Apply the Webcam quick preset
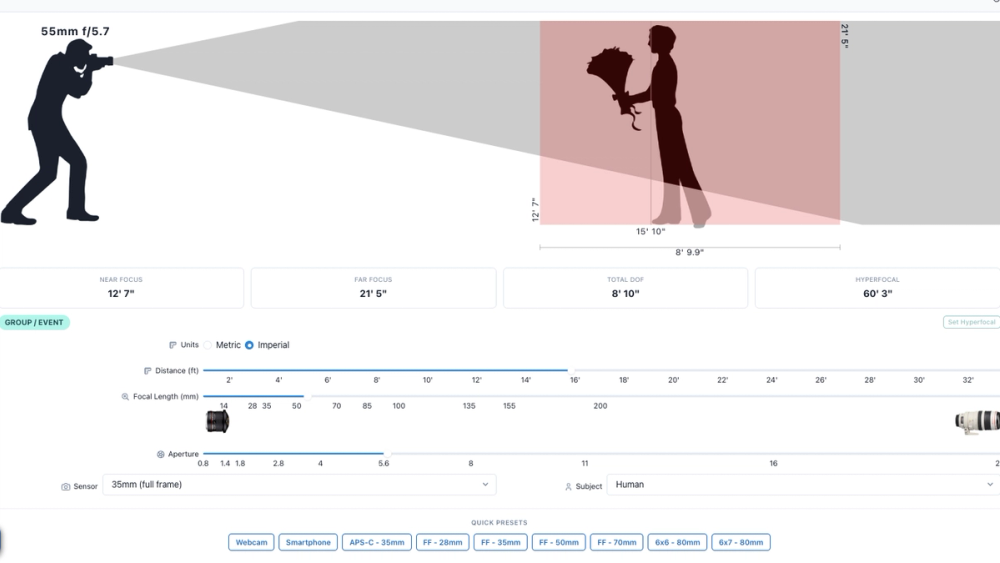The image size is (1000, 563). click(x=251, y=543)
